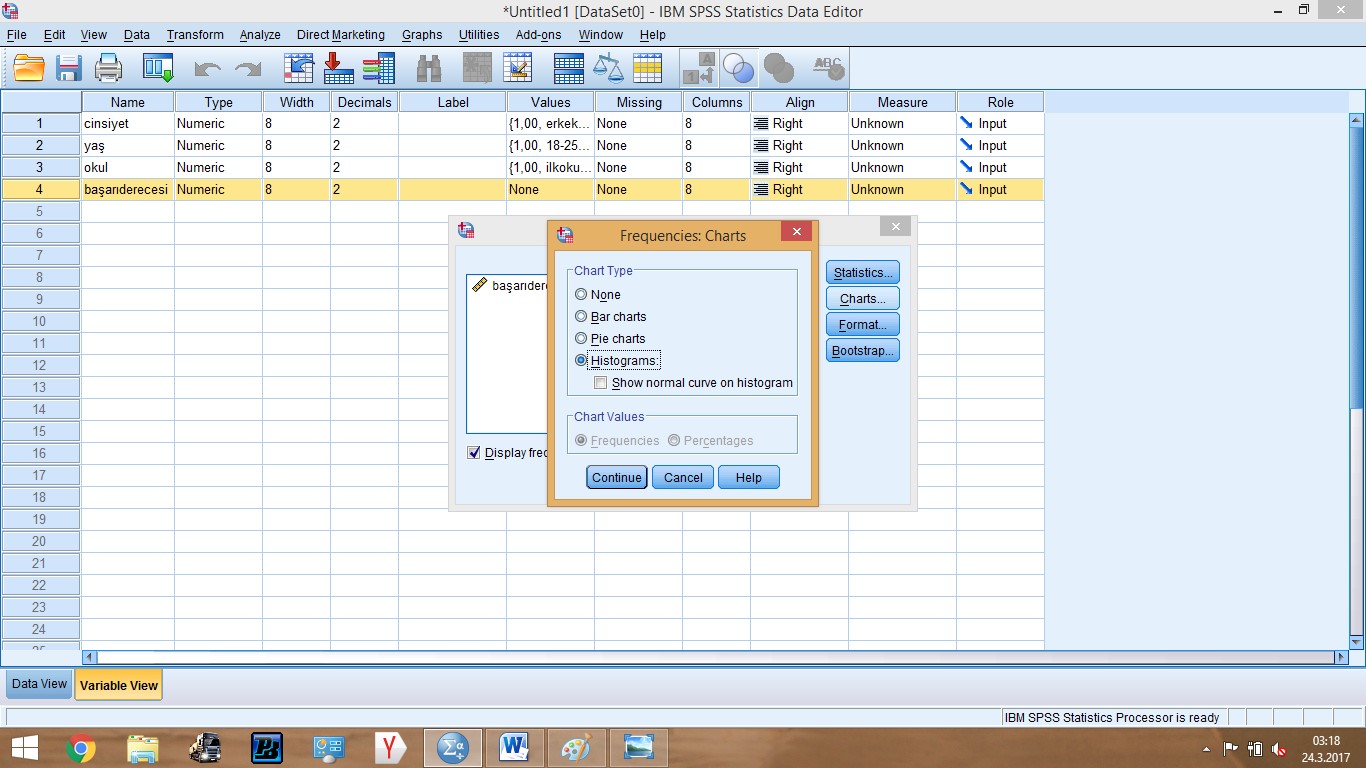Click the yaş variable name cell
This screenshot has width=1366, height=768.
coord(128,146)
